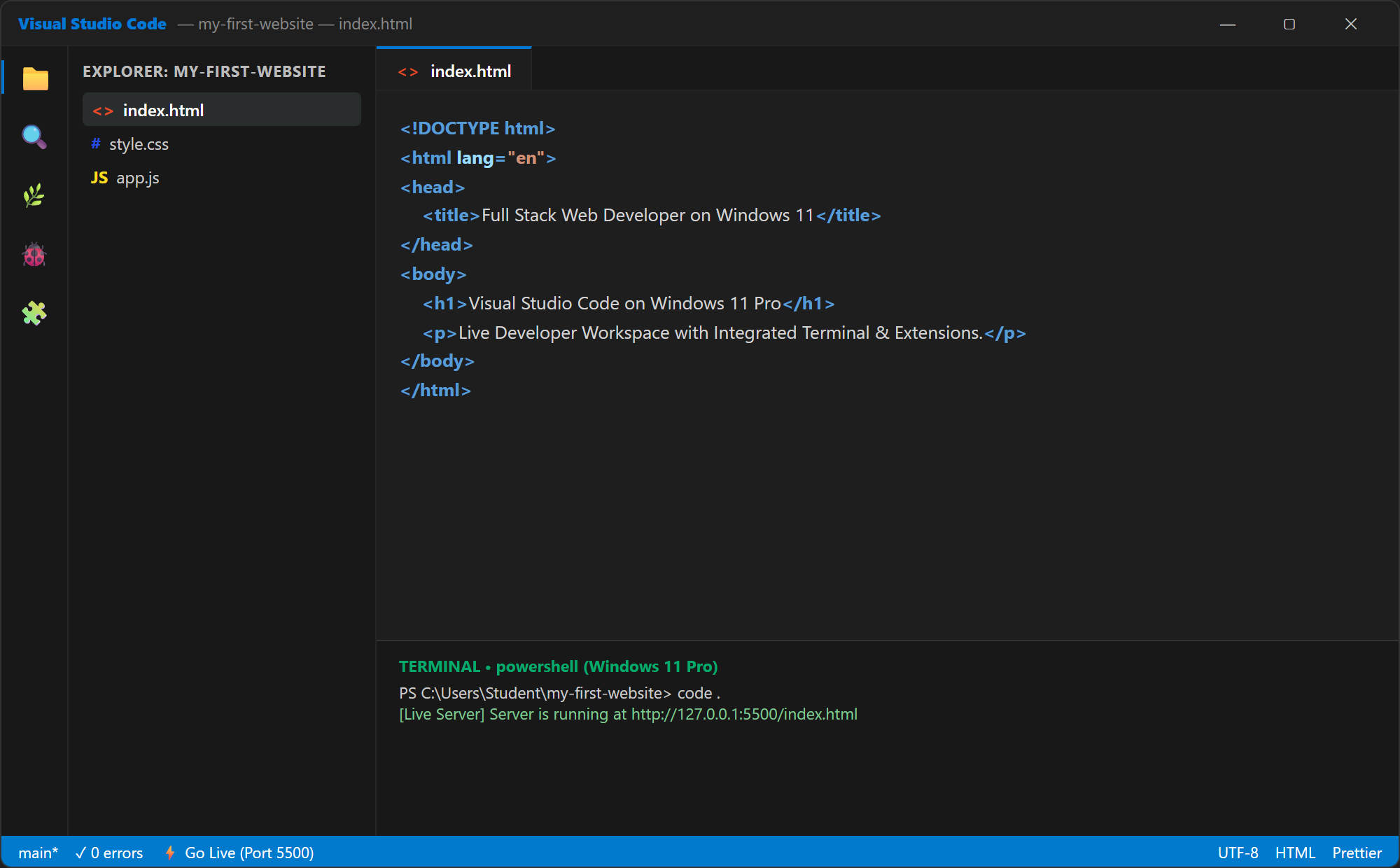The width and height of the screenshot is (1400, 868).
Task: Maximize the Visual Studio Code window
Action: point(1289,24)
